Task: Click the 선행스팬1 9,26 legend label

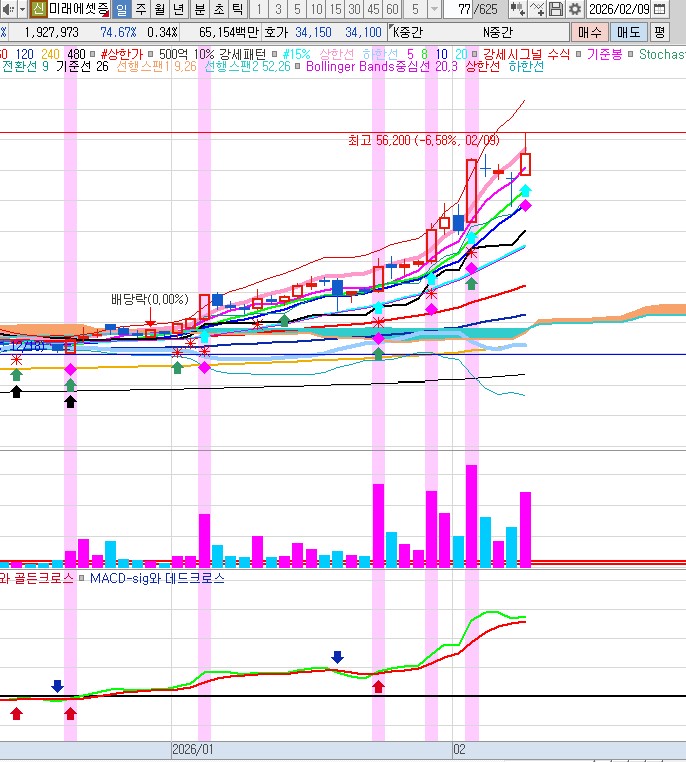Action: (156, 66)
